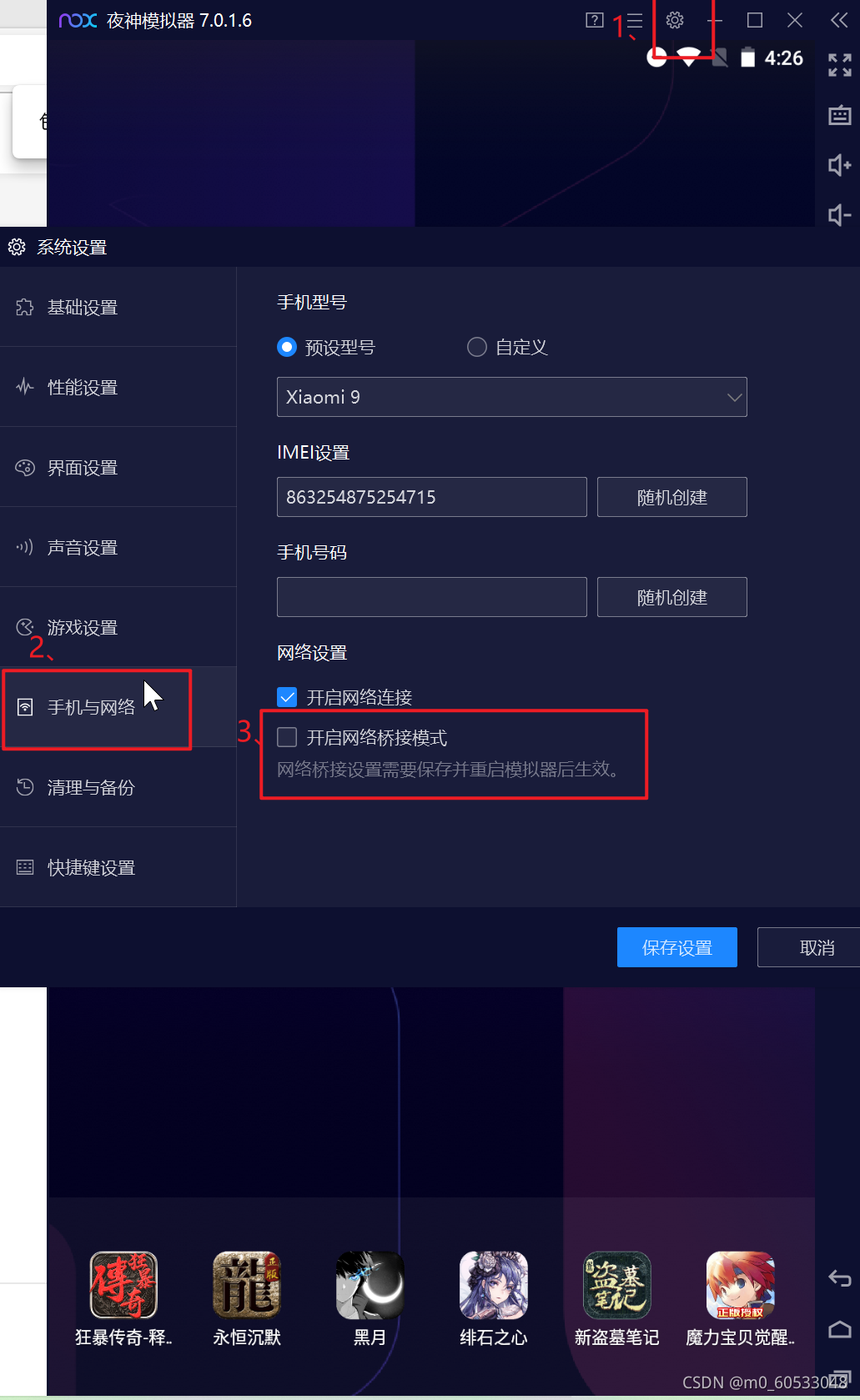Enable the 开启网络桥接模式 checkbox
The height and width of the screenshot is (1400, 860).
(287, 737)
